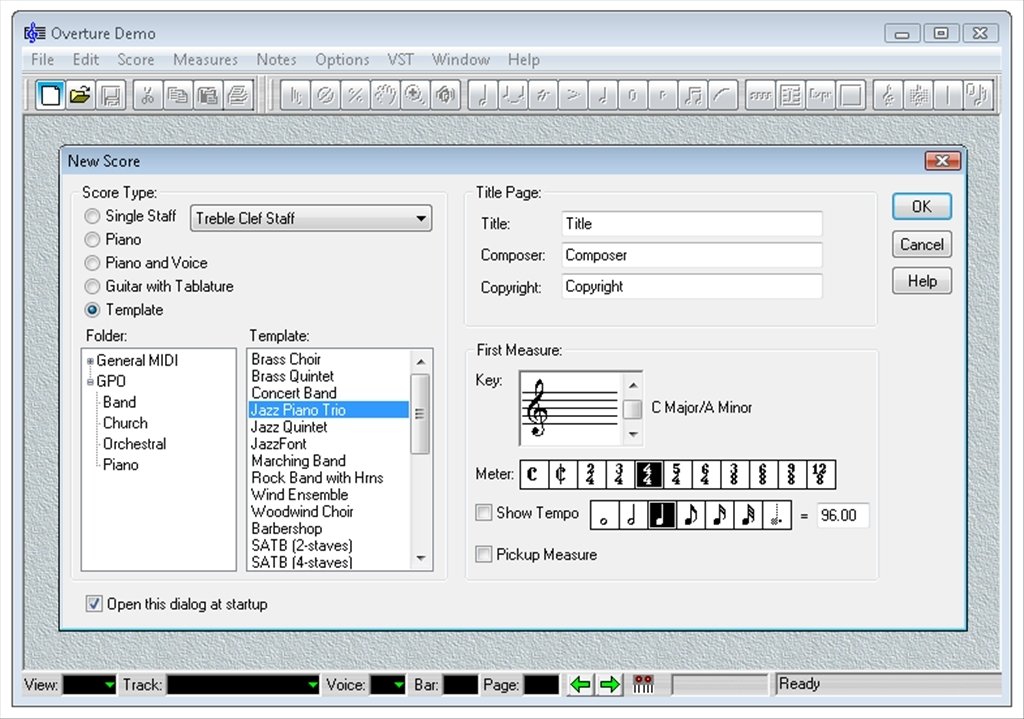Select the speaker scrub tool
The height and width of the screenshot is (719, 1024).
(x=445, y=95)
